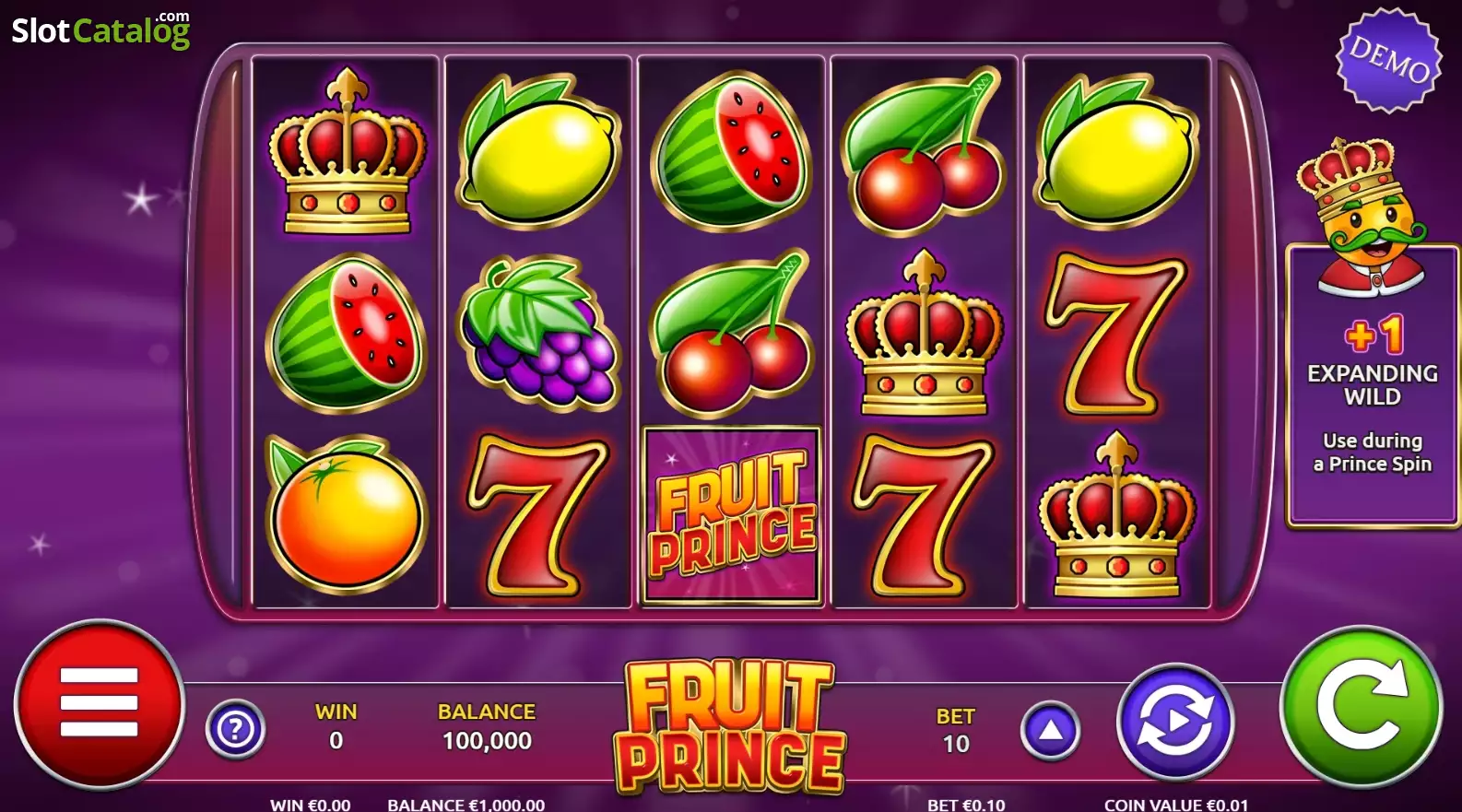Image resolution: width=1462 pixels, height=812 pixels.
Task: Click the Fruit Prince game logo
Action: (x=730, y=727)
